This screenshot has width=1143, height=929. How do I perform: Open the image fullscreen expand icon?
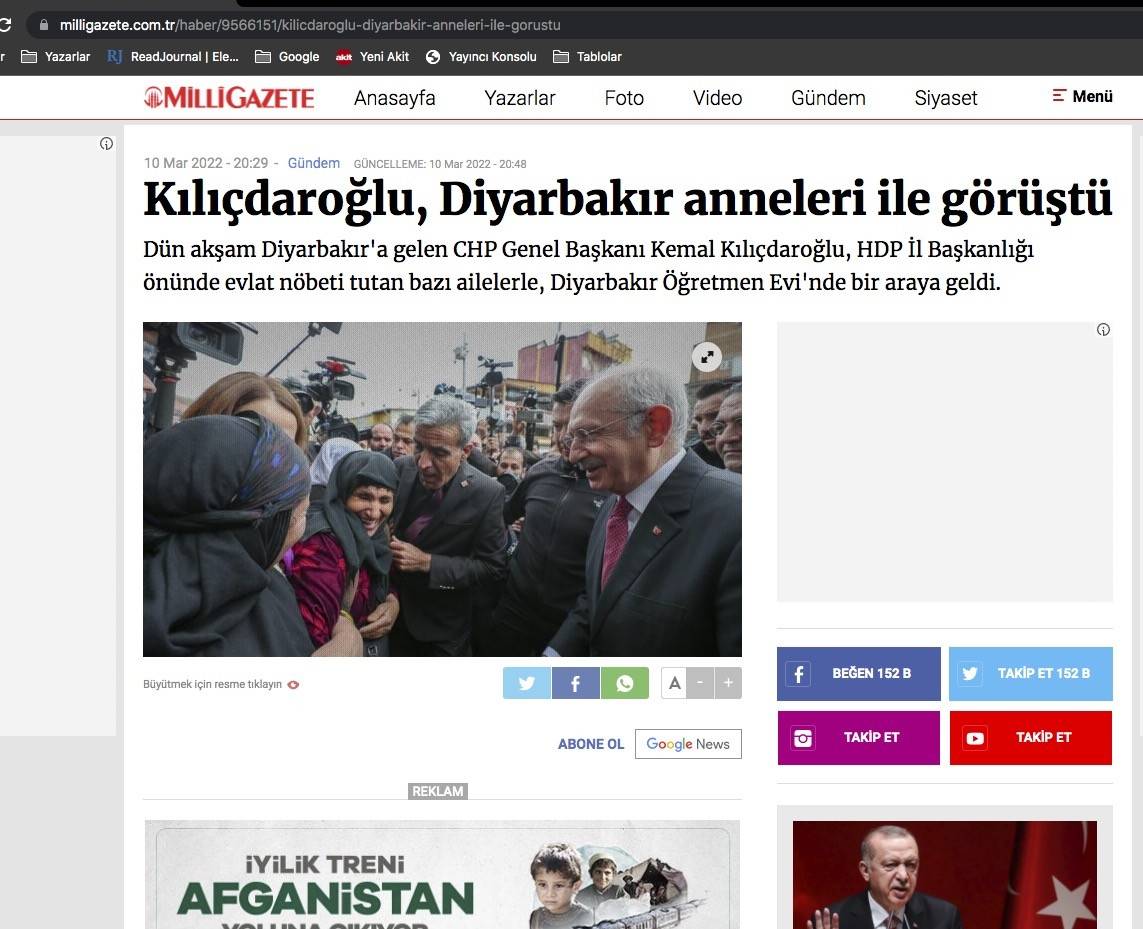(707, 356)
